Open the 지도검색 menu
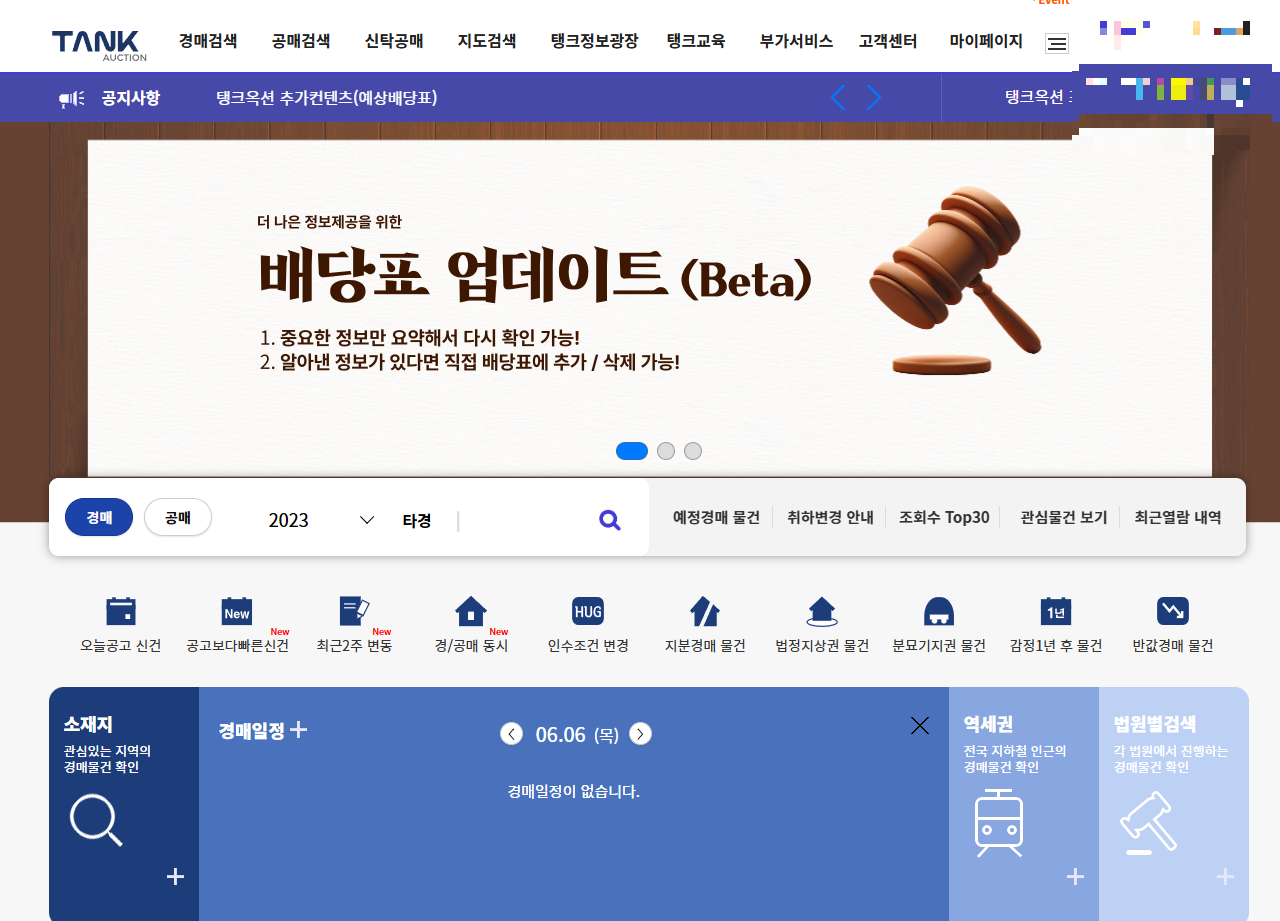Image resolution: width=1280 pixels, height=921 pixels. (487, 41)
